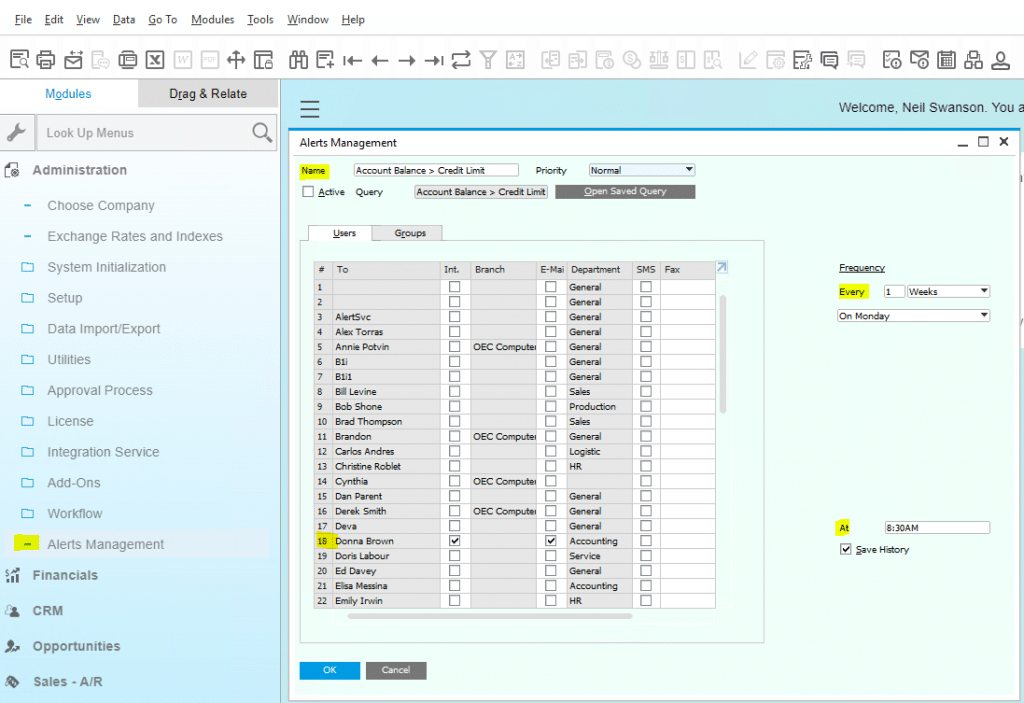Click OK to save the alert
This screenshot has height=703, width=1024.
point(329,670)
